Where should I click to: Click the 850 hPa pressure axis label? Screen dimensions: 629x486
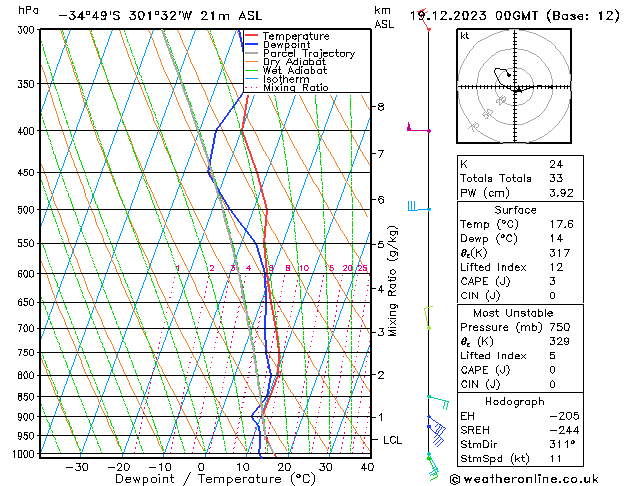28,397
